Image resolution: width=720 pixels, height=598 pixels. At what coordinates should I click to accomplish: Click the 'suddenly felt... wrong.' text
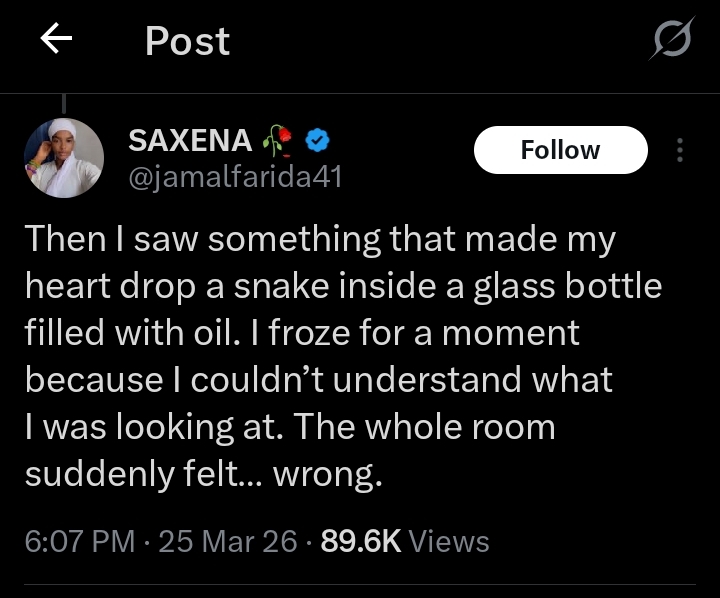point(203,474)
